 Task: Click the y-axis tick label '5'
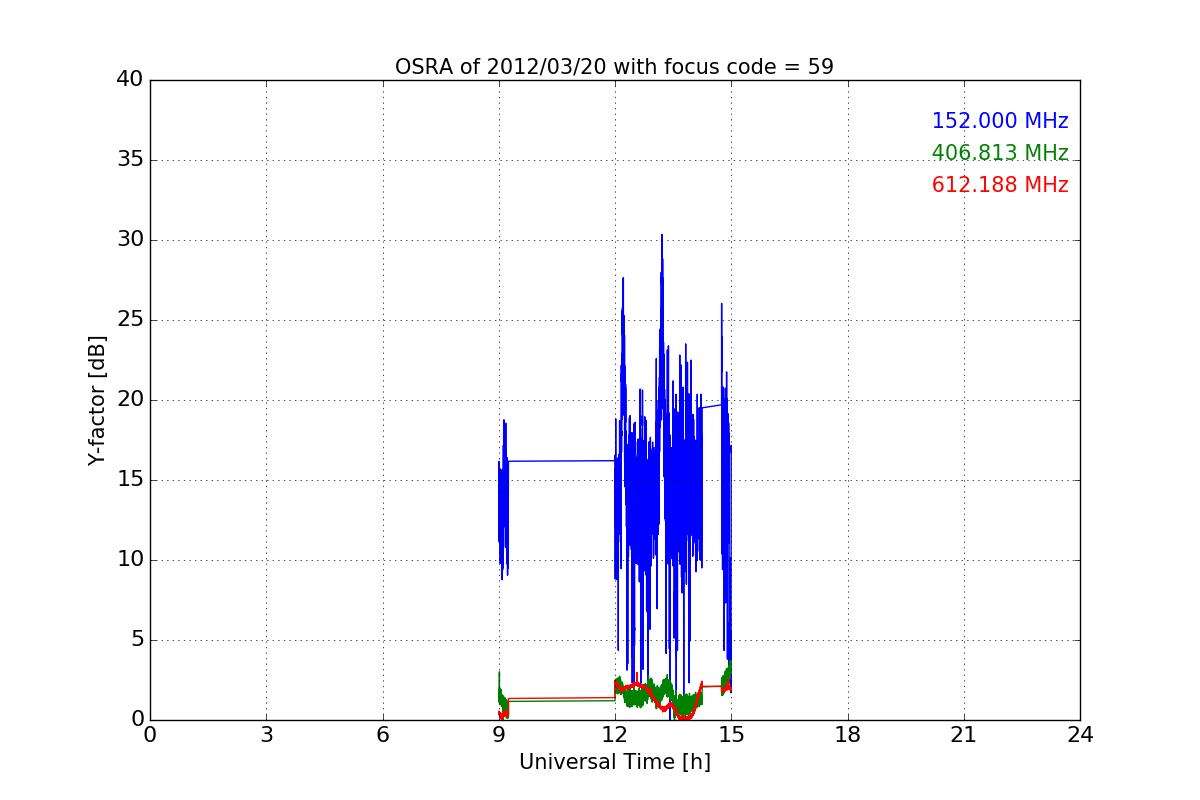[137, 640]
